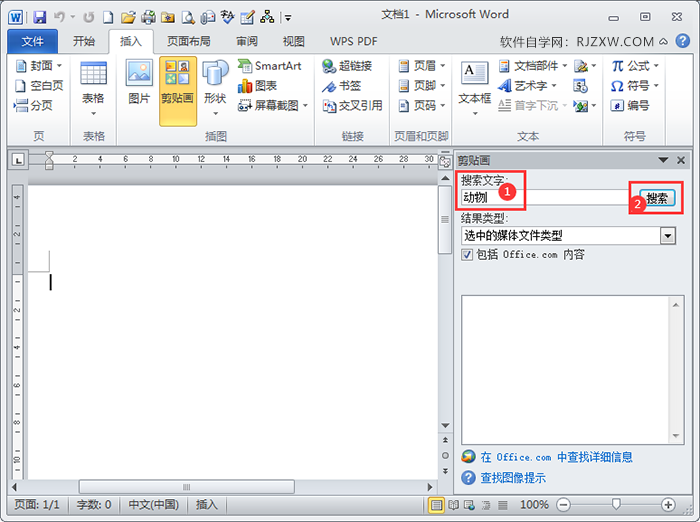Screen dimensions: 700x522
Task: Open the Screenshot (屏幕截图) dropdown
Action: click(273, 105)
